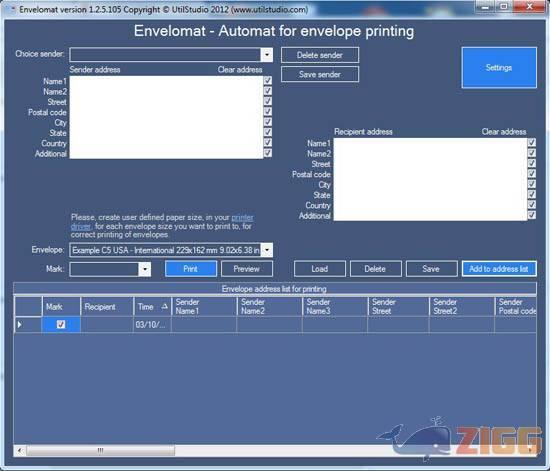Viewport: 550px width, 471px height.
Task: Toggle sender Additional clear address checkbox
Action: click(268, 153)
